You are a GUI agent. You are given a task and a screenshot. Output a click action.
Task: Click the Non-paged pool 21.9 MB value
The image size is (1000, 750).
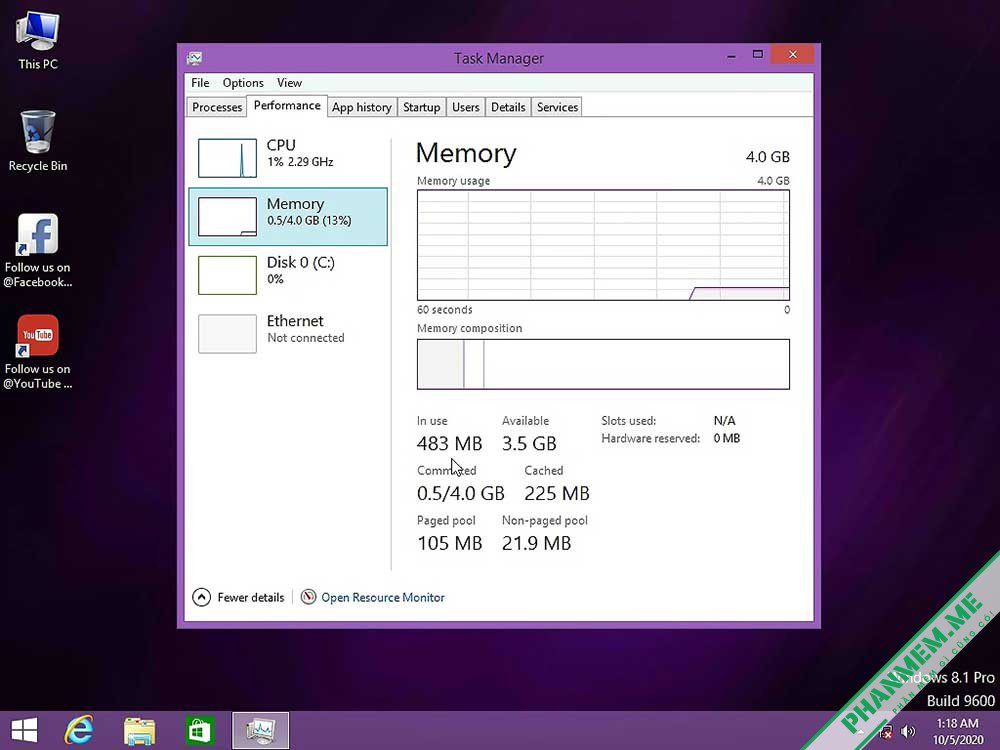pyautogui.click(x=536, y=543)
